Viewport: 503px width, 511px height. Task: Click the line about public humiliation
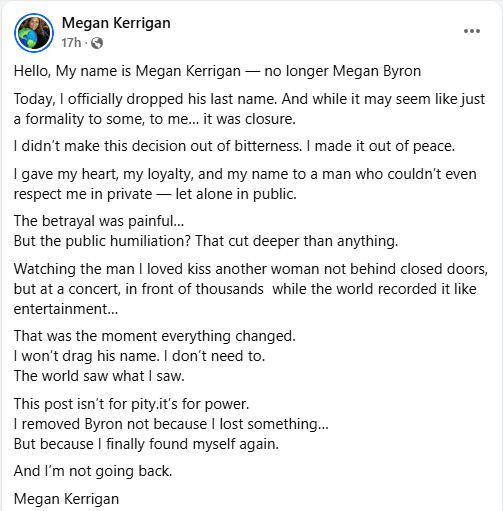[x=206, y=241]
